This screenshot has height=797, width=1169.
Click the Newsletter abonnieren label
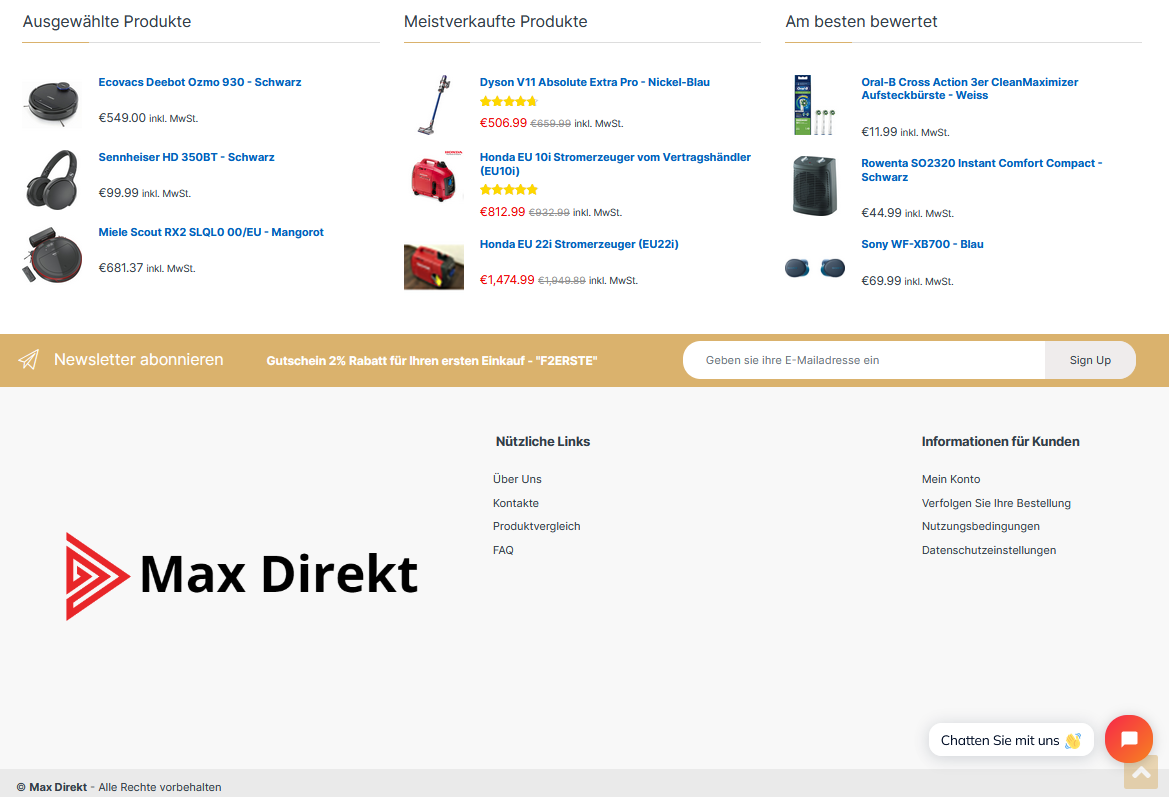coord(138,359)
